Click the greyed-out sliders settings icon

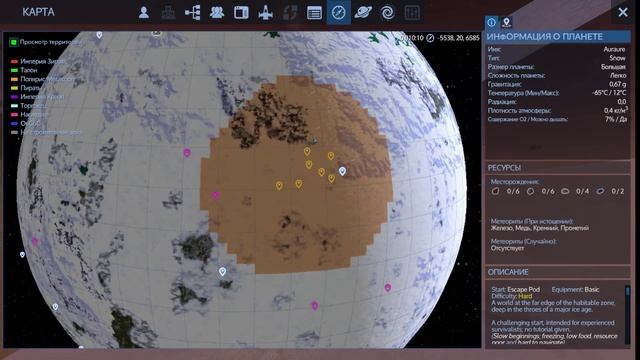[412, 13]
